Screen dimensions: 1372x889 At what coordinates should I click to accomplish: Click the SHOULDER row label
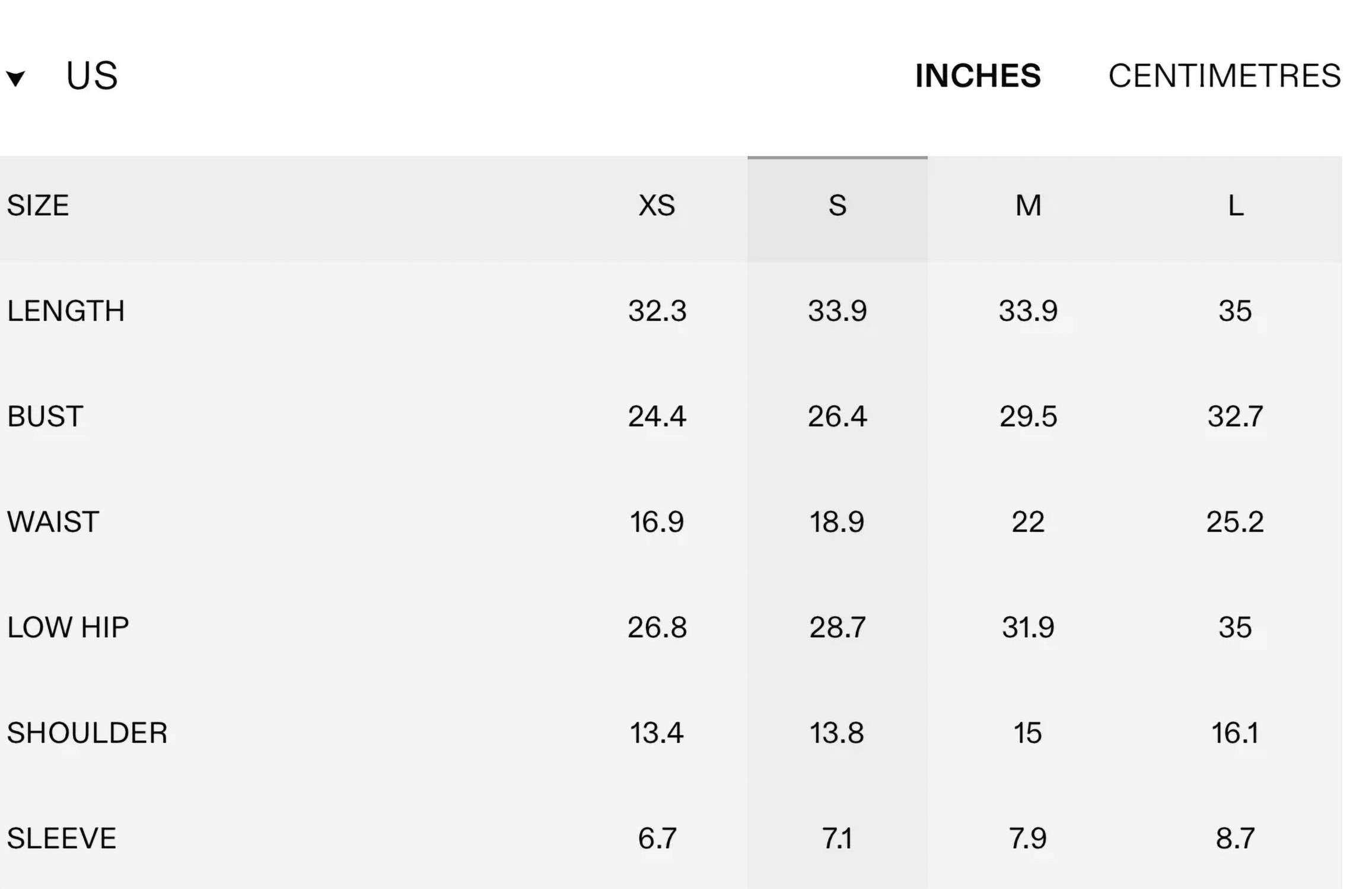(x=87, y=733)
